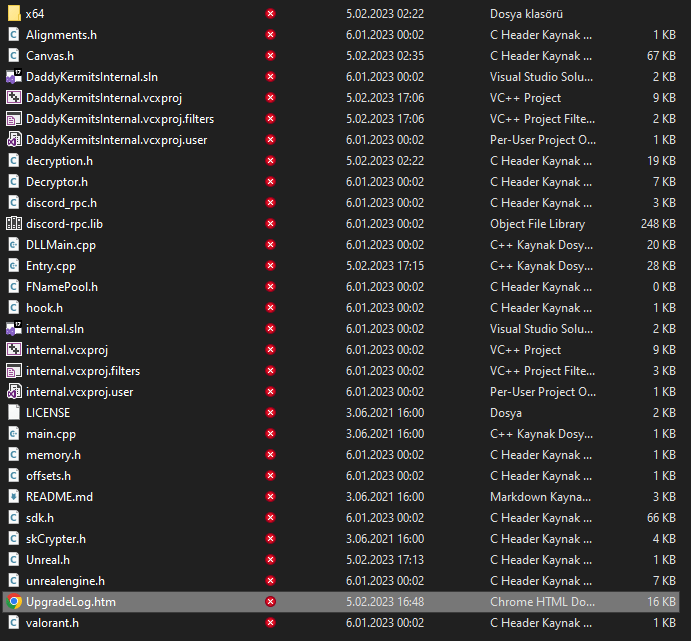Click the red status icon for LICENSE
This screenshot has height=641, width=691.
coord(271,413)
